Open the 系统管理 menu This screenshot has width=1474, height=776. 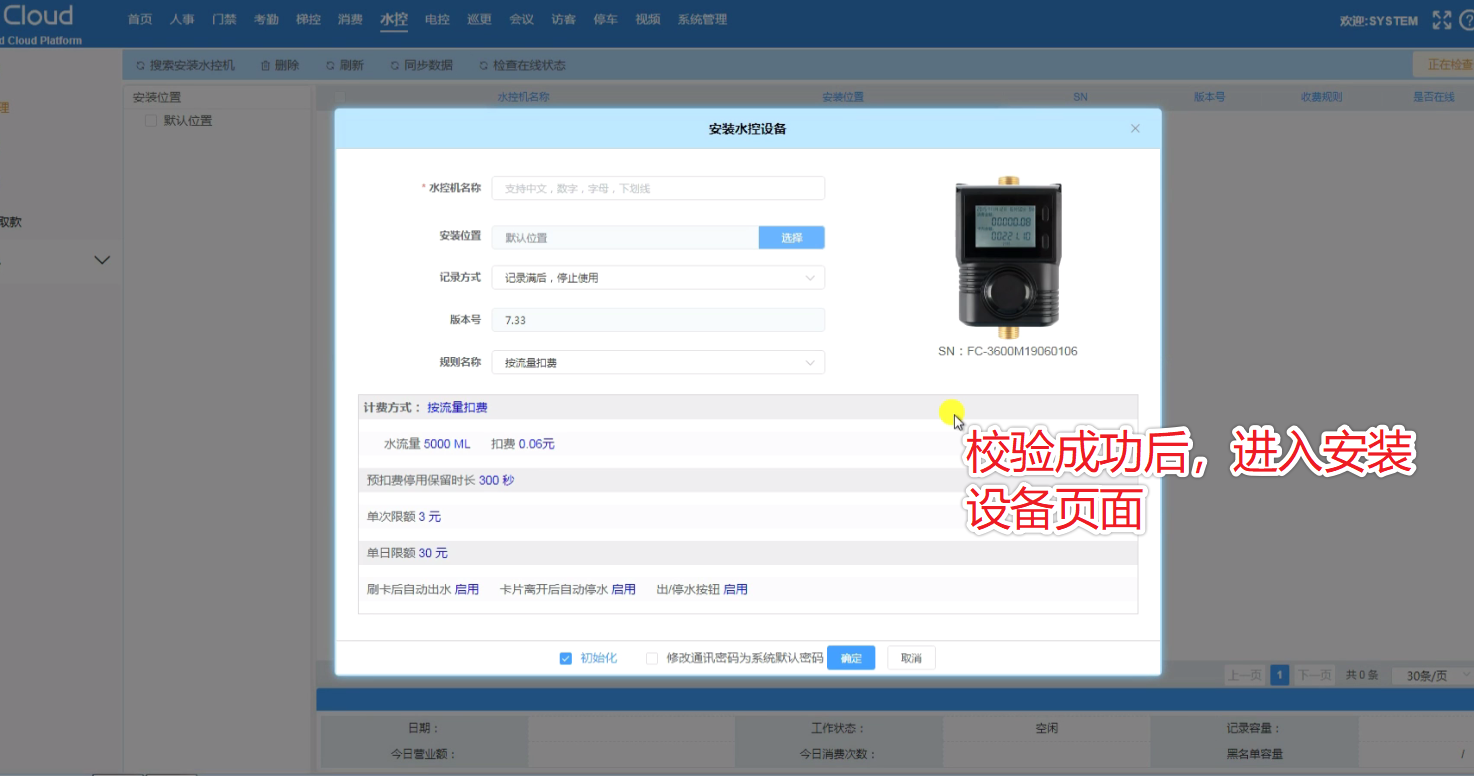(x=702, y=20)
